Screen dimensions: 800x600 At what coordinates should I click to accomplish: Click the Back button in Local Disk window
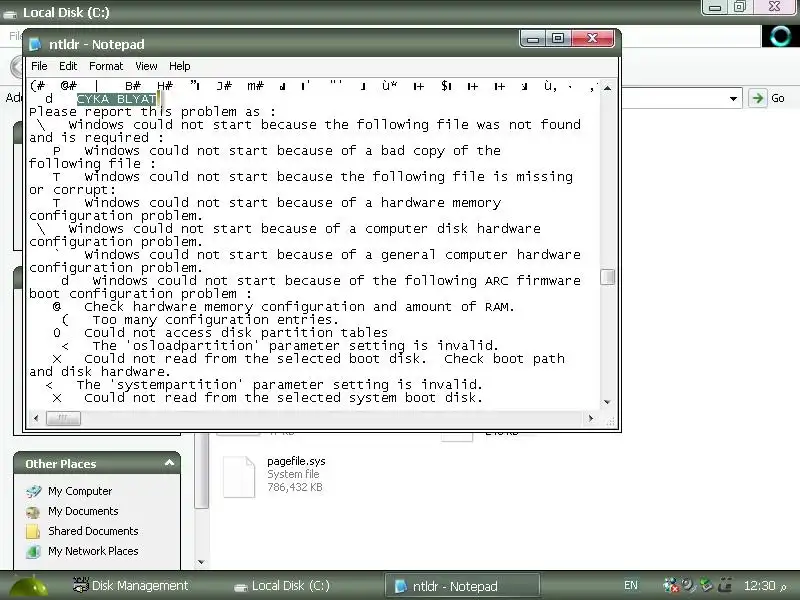17,67
